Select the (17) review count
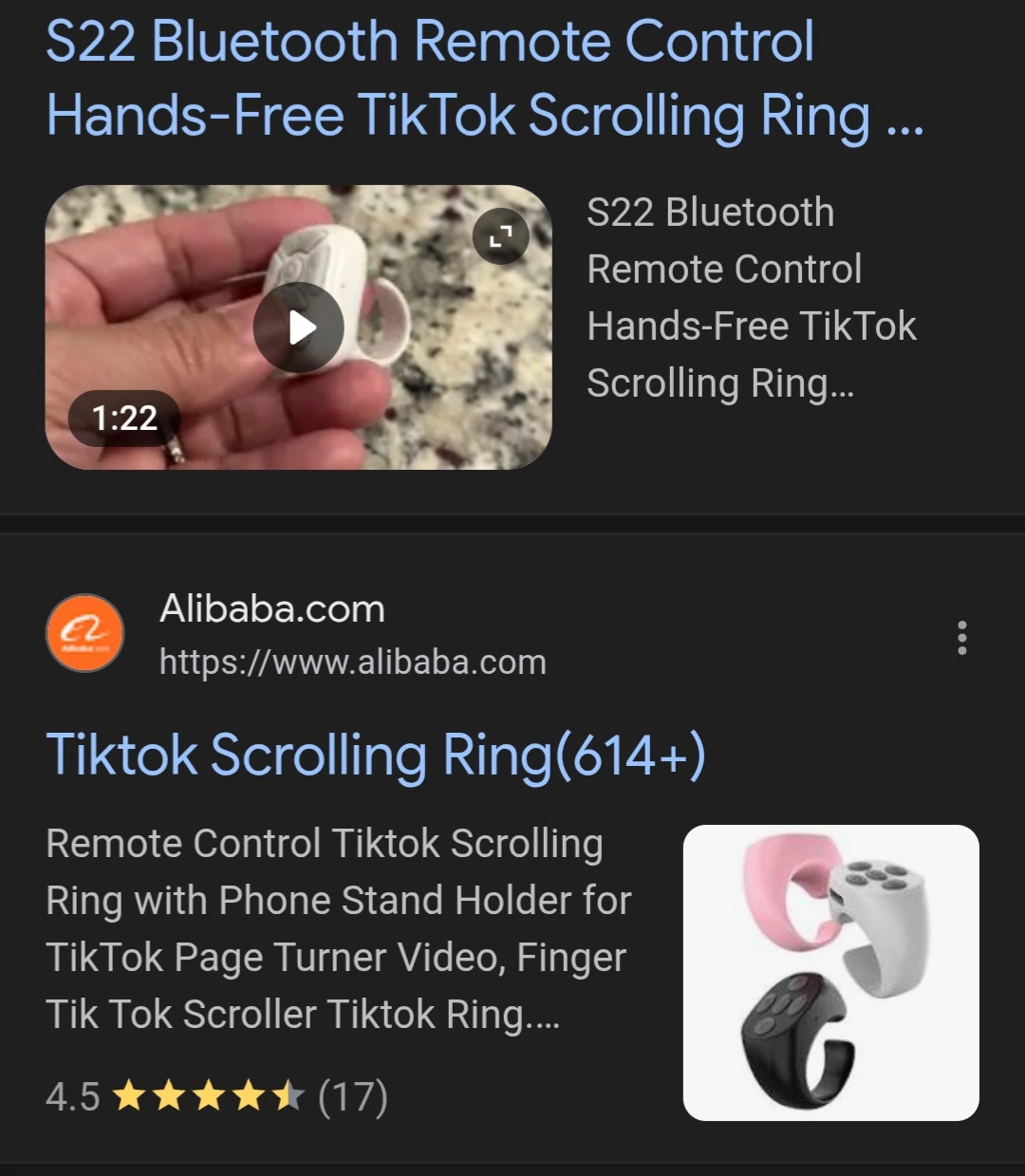This screenshot has width=1025, height=1176. (353, 1097)
